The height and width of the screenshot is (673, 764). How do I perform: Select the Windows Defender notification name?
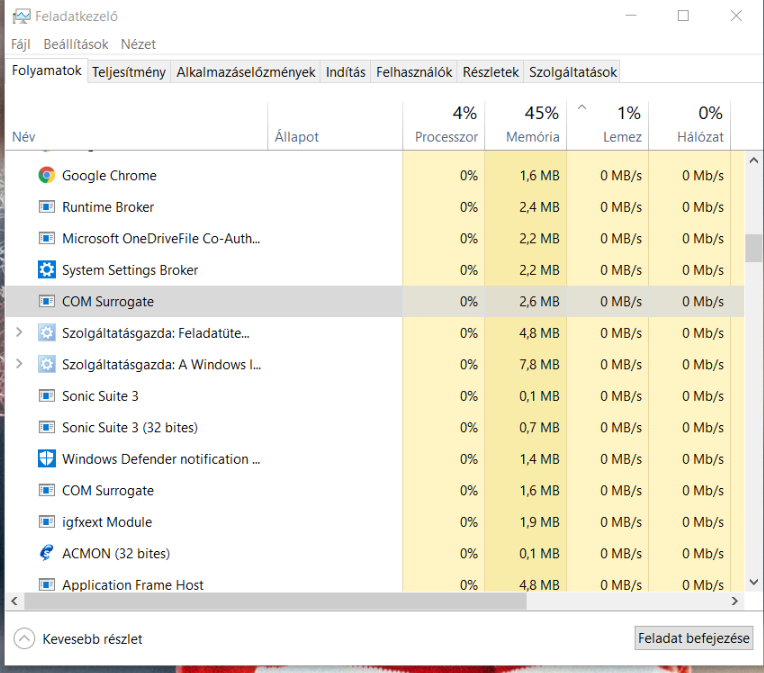click(161, 459)
